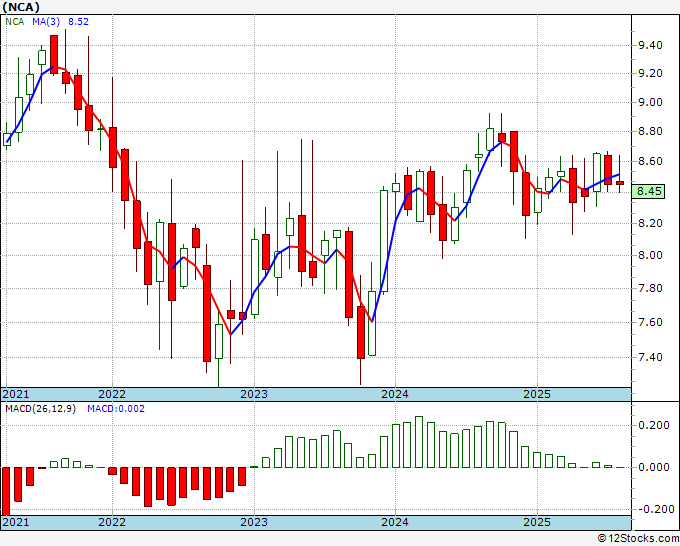Click 2025 on the MACD timeline
The width and height of the screenshot is (680, 546).
[536, 522]
